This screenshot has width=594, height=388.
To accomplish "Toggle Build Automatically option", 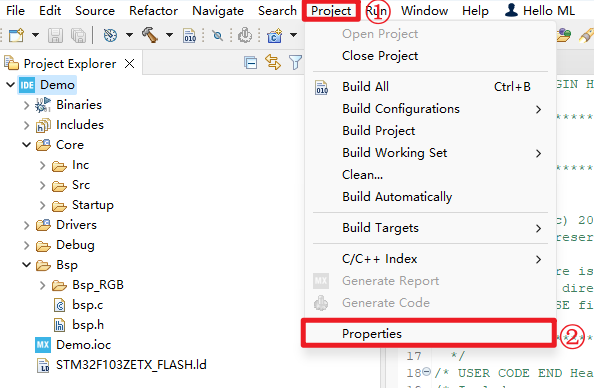I will pos(430,197).
